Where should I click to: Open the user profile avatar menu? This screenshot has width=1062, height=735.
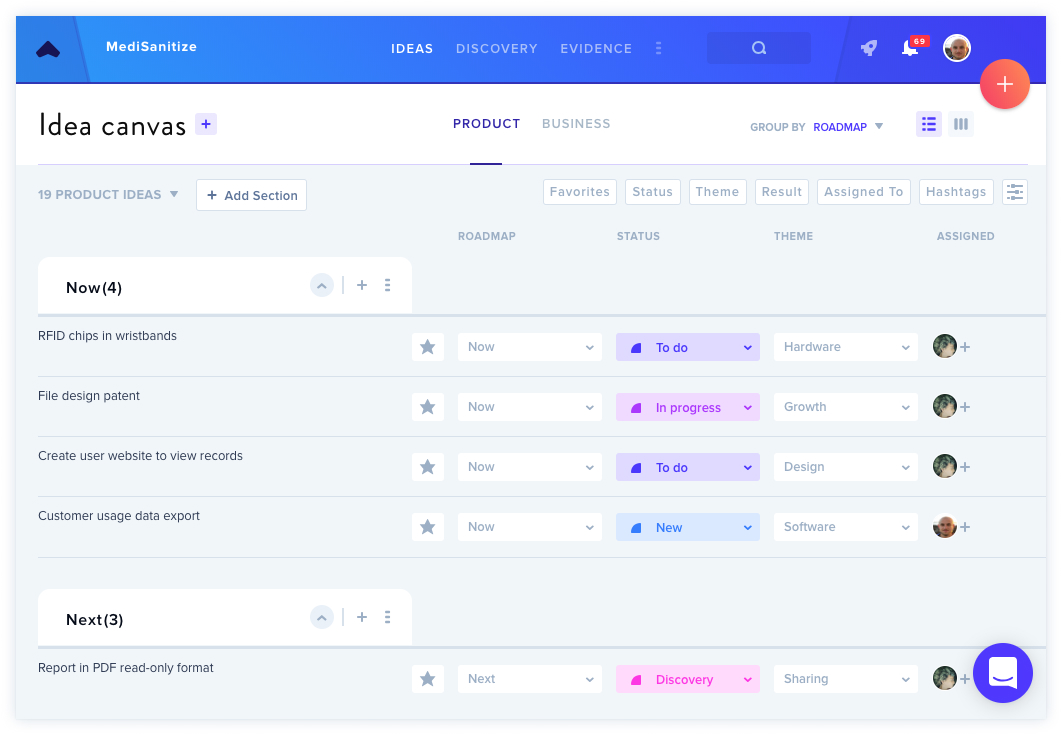957,48
